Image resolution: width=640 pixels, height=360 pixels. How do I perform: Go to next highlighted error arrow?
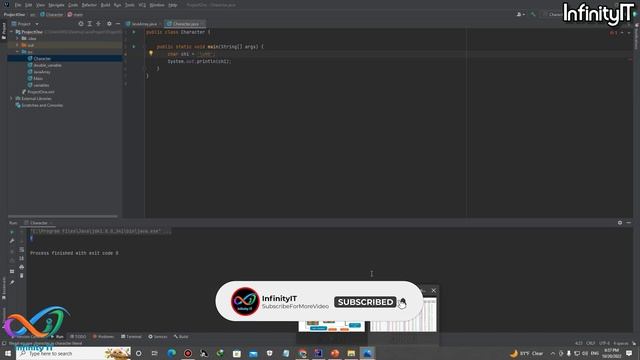point(629,33)
